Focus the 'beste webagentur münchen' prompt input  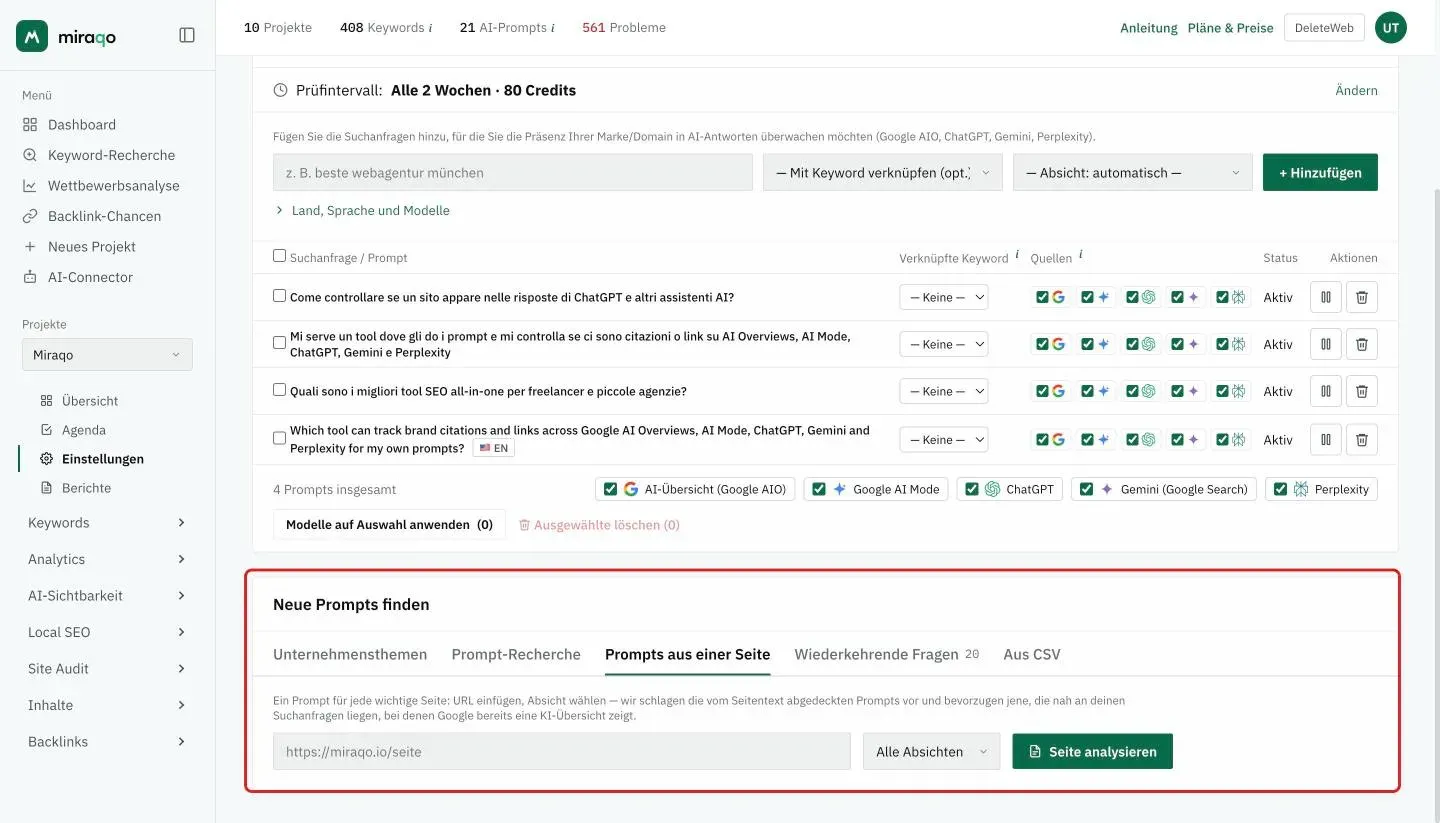[513, 172]
